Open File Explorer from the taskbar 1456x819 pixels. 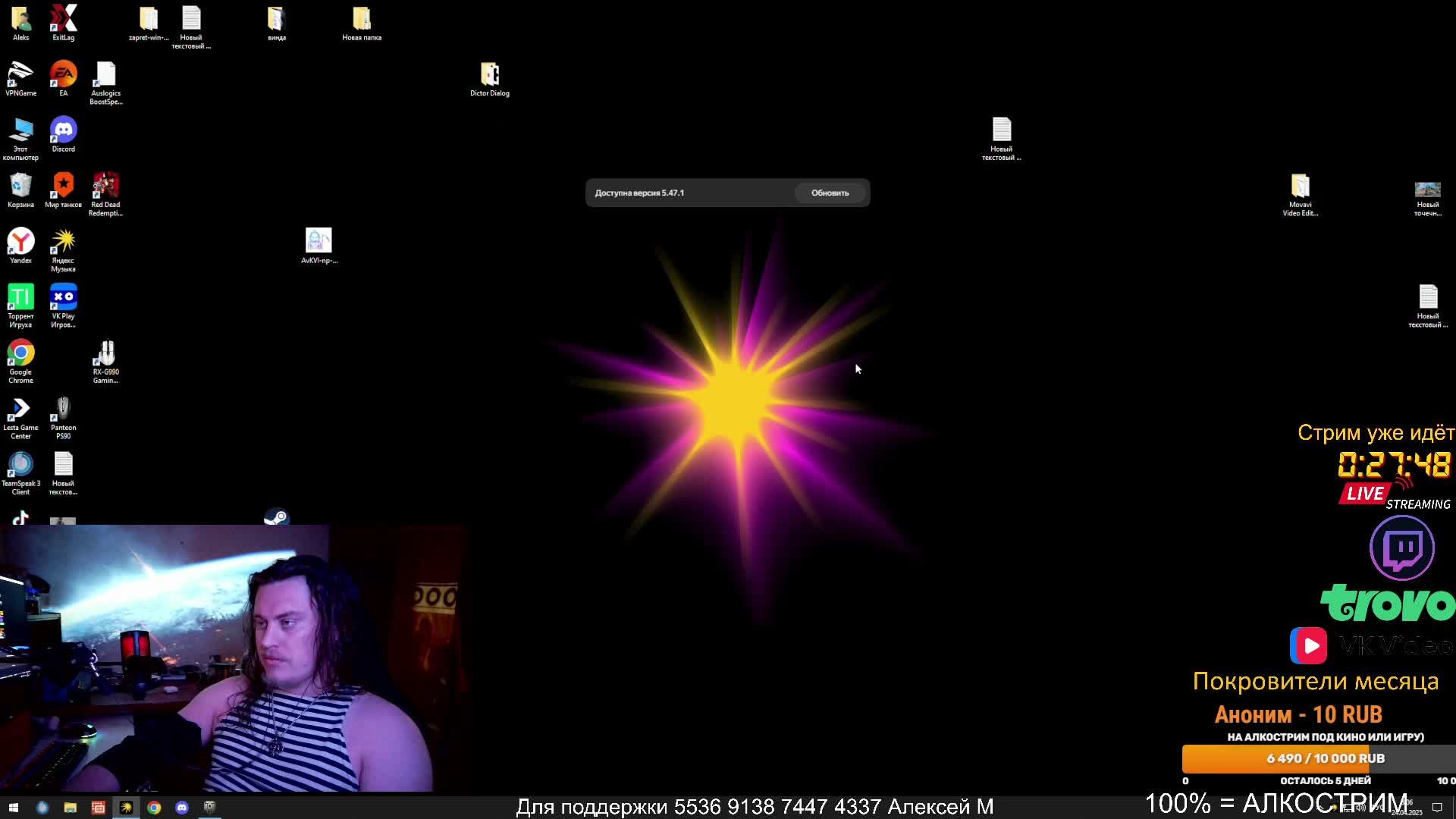tap(70, 808)
